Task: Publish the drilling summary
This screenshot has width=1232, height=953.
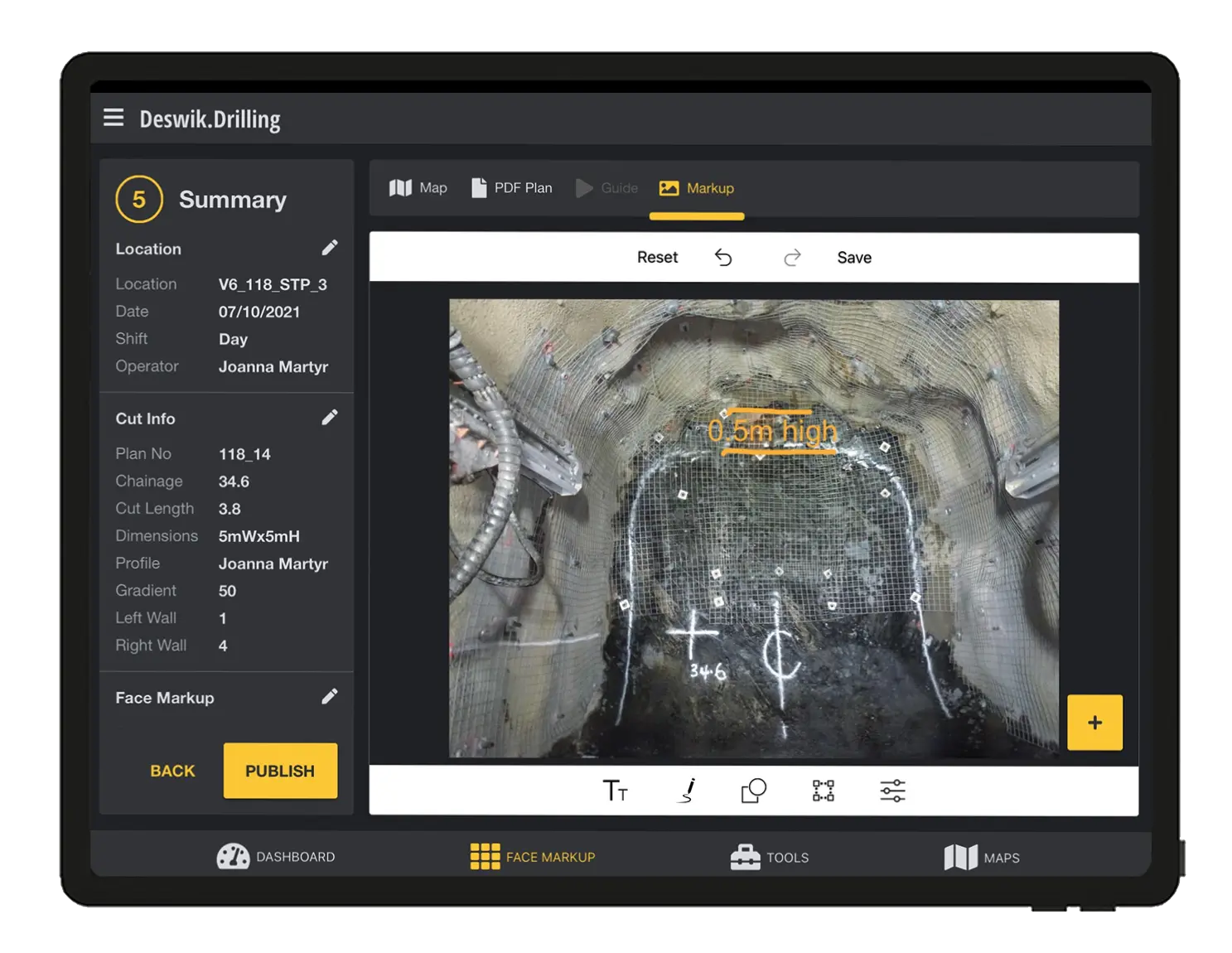Action: (280, 771)
